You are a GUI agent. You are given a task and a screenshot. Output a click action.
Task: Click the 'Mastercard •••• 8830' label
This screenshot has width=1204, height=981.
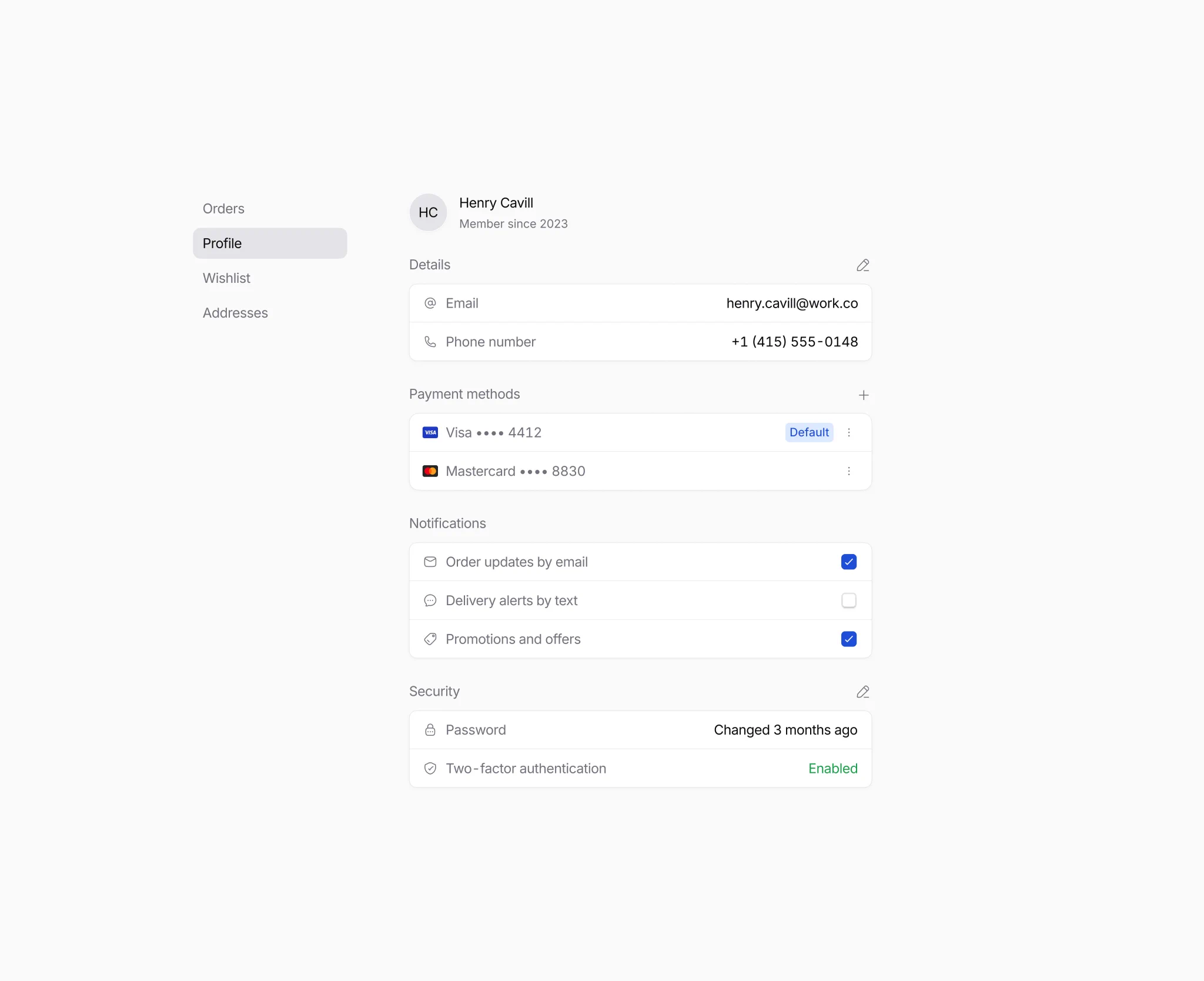pyautogui.click(x=515, y=471)
